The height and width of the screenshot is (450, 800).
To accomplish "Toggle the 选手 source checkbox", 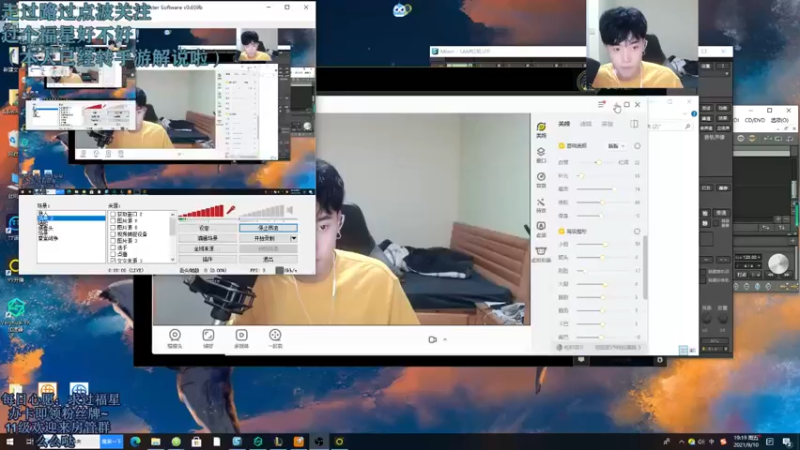I will point(113,247).
